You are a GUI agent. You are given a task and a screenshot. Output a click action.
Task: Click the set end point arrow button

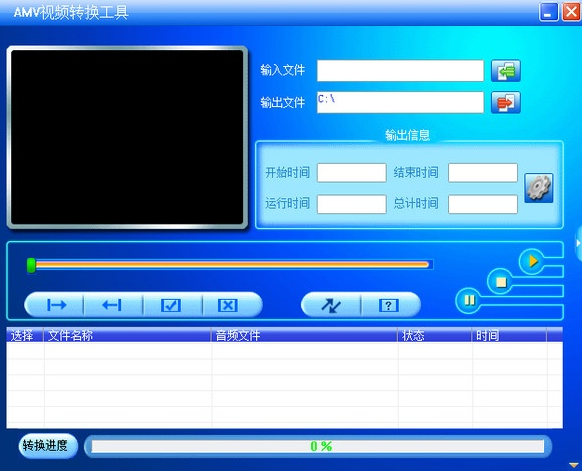(113, 305)
